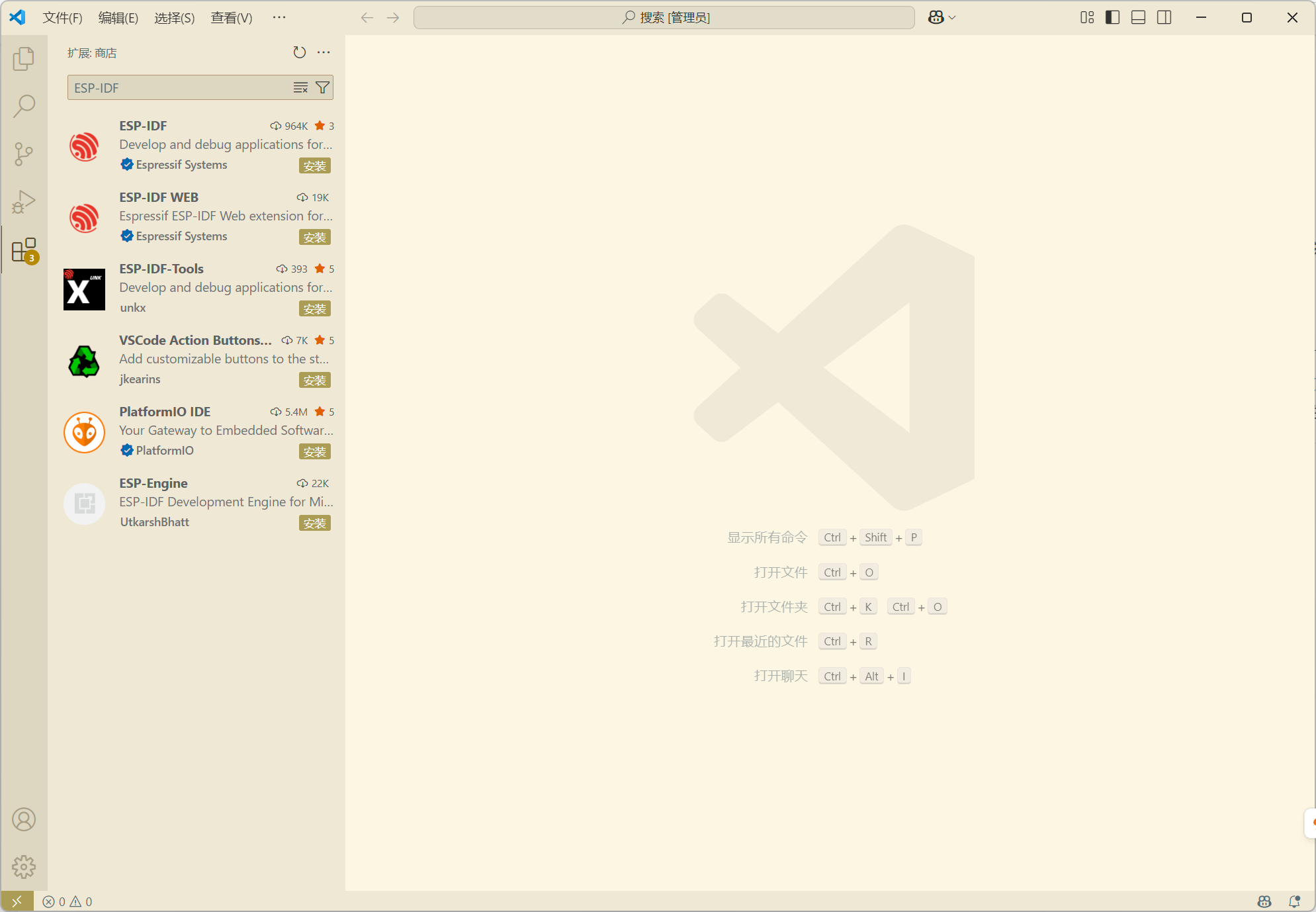Expand the Copilot chat dropdown arrow
1316x912 pixels.
tap(952, 18)
